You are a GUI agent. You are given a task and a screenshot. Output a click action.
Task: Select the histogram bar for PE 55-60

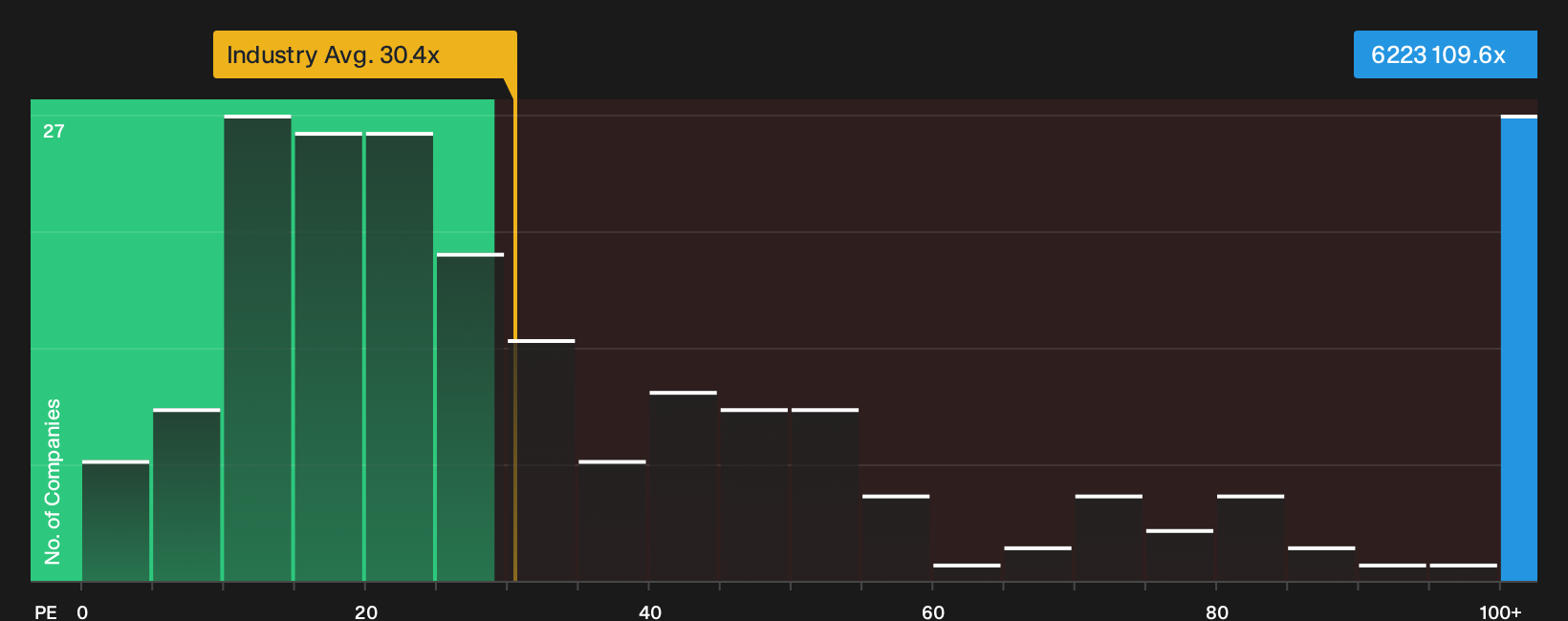[x=896, y=538]
